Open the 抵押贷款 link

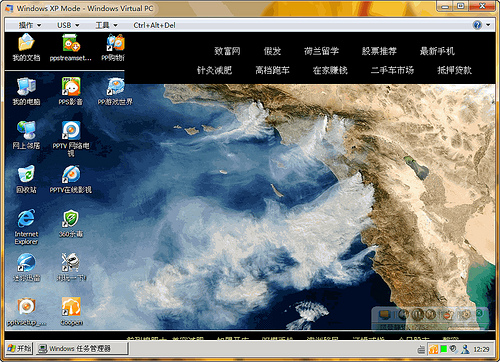[x=454, y=70]
